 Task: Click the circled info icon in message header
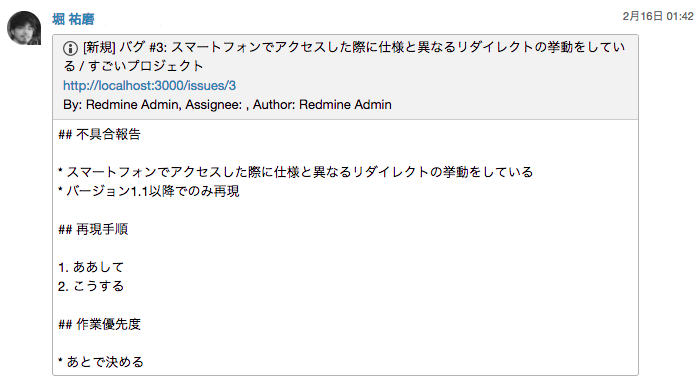[x=70, y=48]
